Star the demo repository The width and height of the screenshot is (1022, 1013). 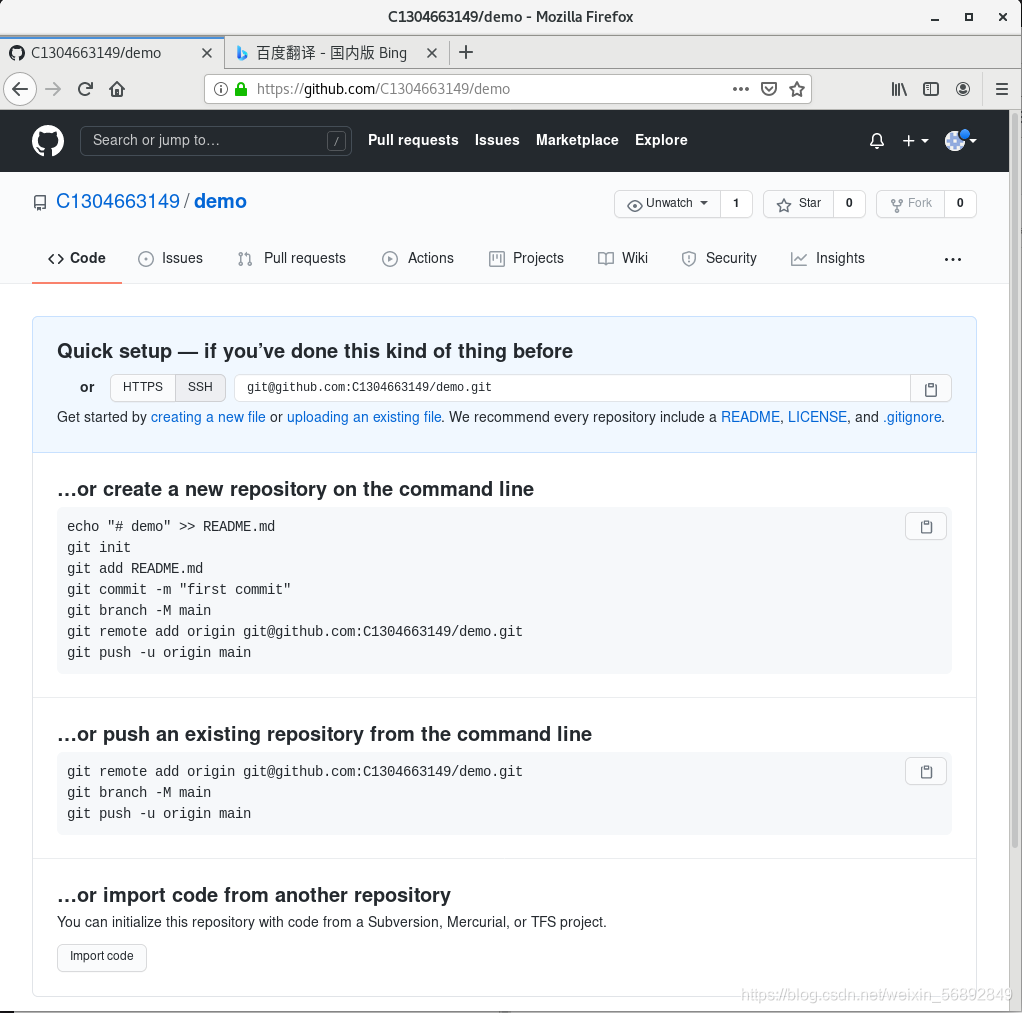(x=798, y=203)
